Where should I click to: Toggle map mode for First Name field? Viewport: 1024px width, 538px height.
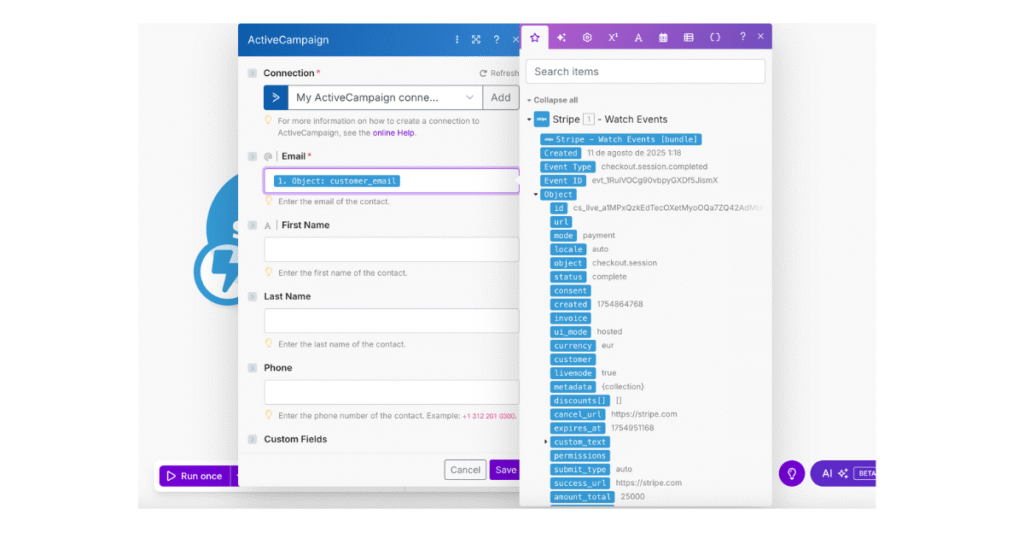[252, 225]
